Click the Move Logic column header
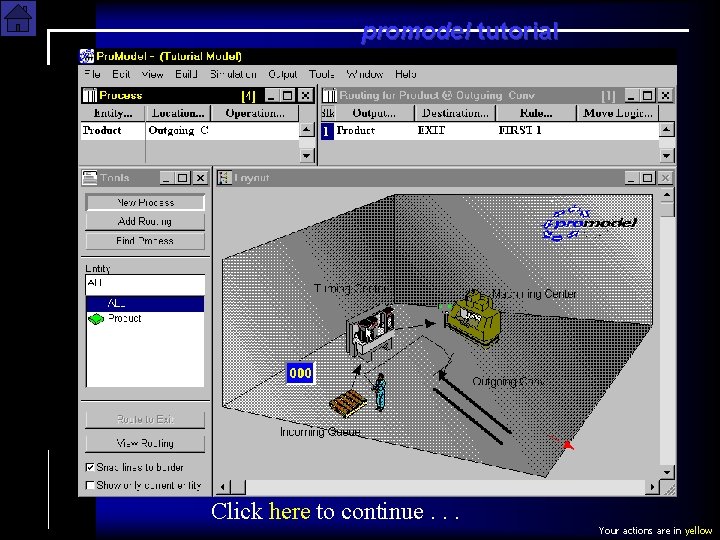This screenshot has width=720, height=540. click(x=618, y=113)
